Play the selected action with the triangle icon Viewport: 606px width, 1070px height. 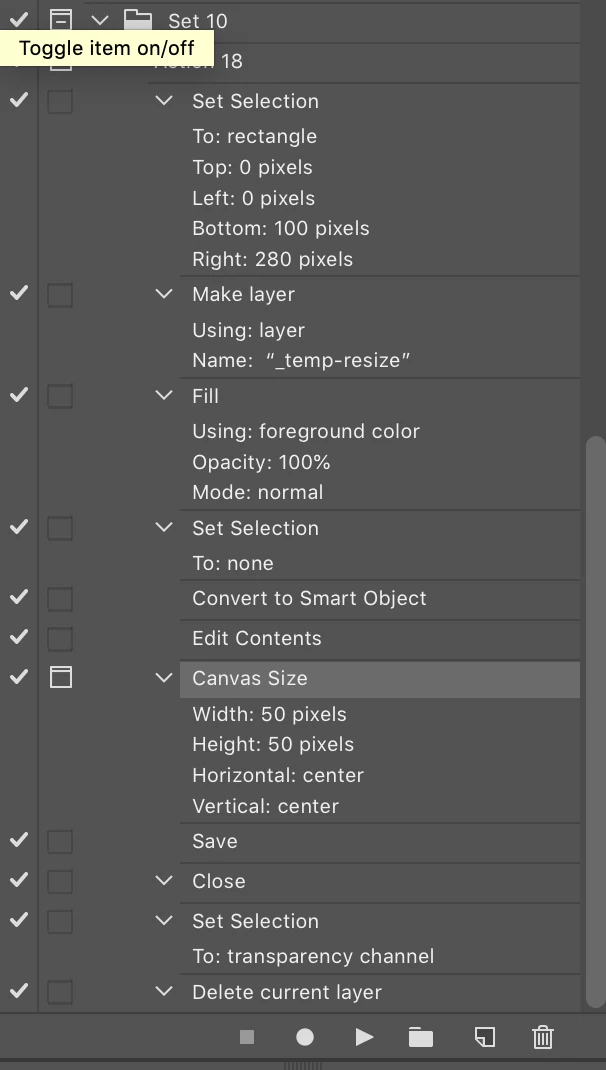coord(364,1037)
